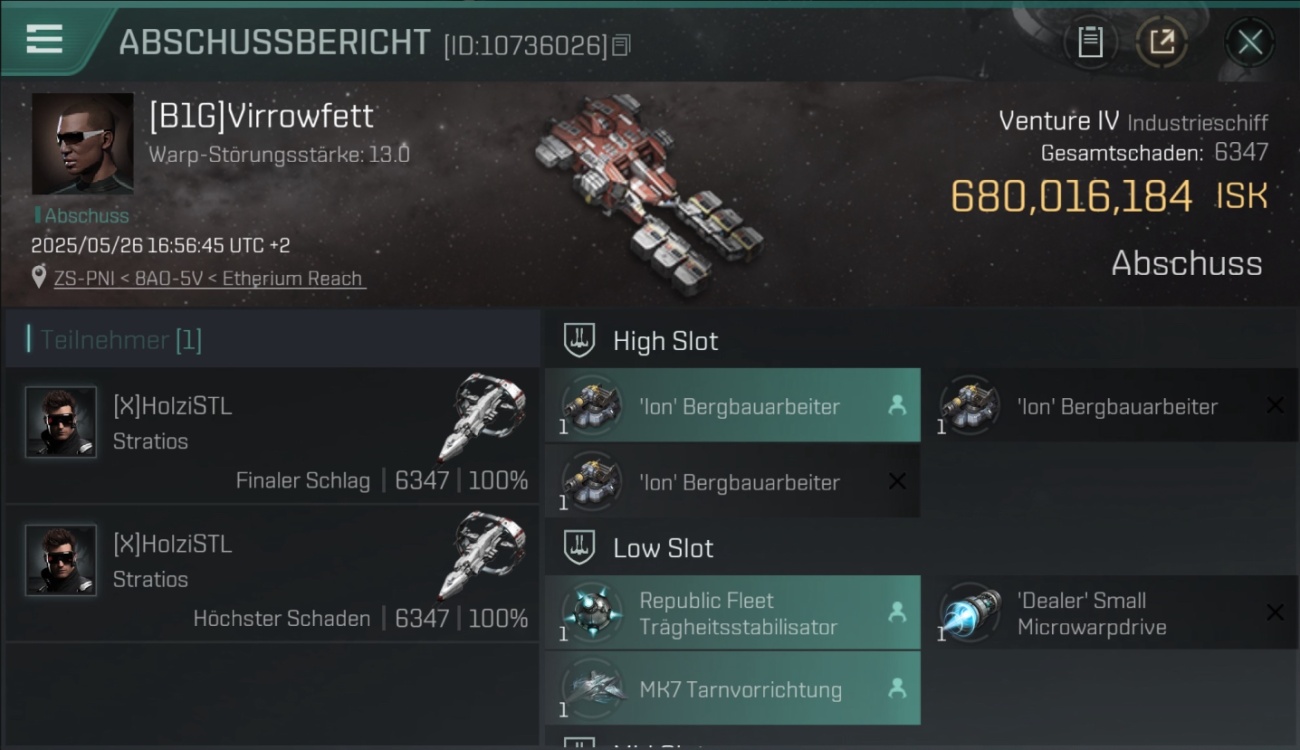Open location link ZS-PNI Etherium Reach
The image size is (1300, 750).
click(208, 278)
